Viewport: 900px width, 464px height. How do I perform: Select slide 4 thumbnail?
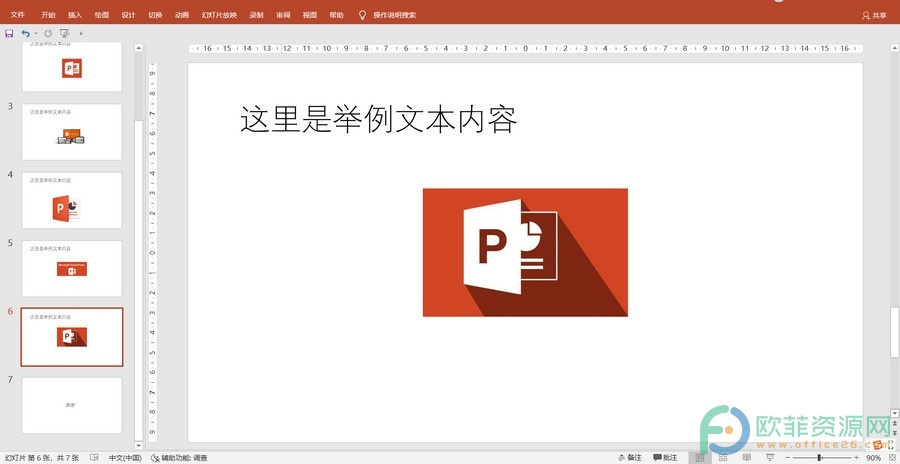point(72,200)
